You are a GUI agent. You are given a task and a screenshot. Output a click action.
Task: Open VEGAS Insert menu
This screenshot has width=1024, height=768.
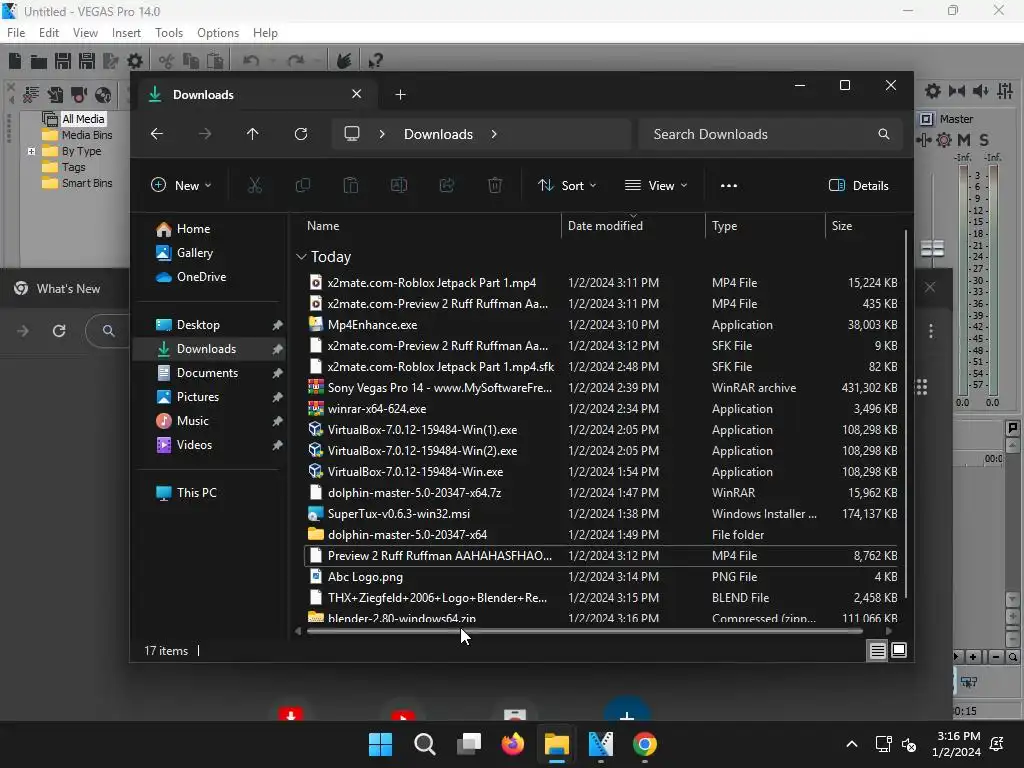click(126, 33)
